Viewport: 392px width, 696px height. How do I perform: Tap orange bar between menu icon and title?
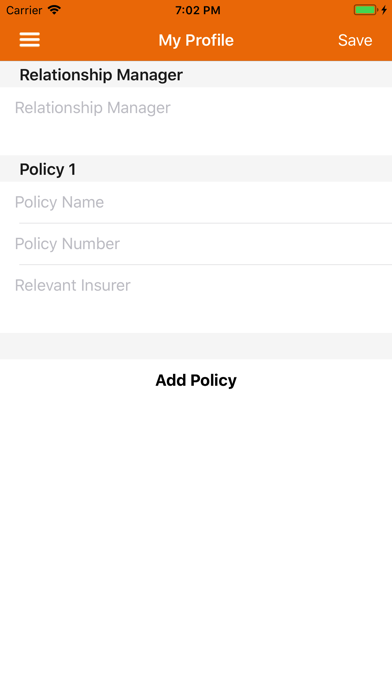[99, 40]
